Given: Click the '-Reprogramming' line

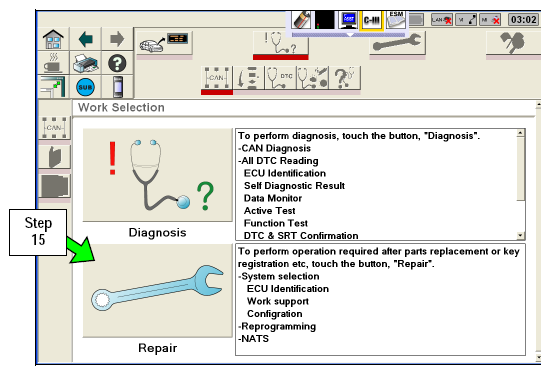Looking at the screenshot, I should [277, 327].
